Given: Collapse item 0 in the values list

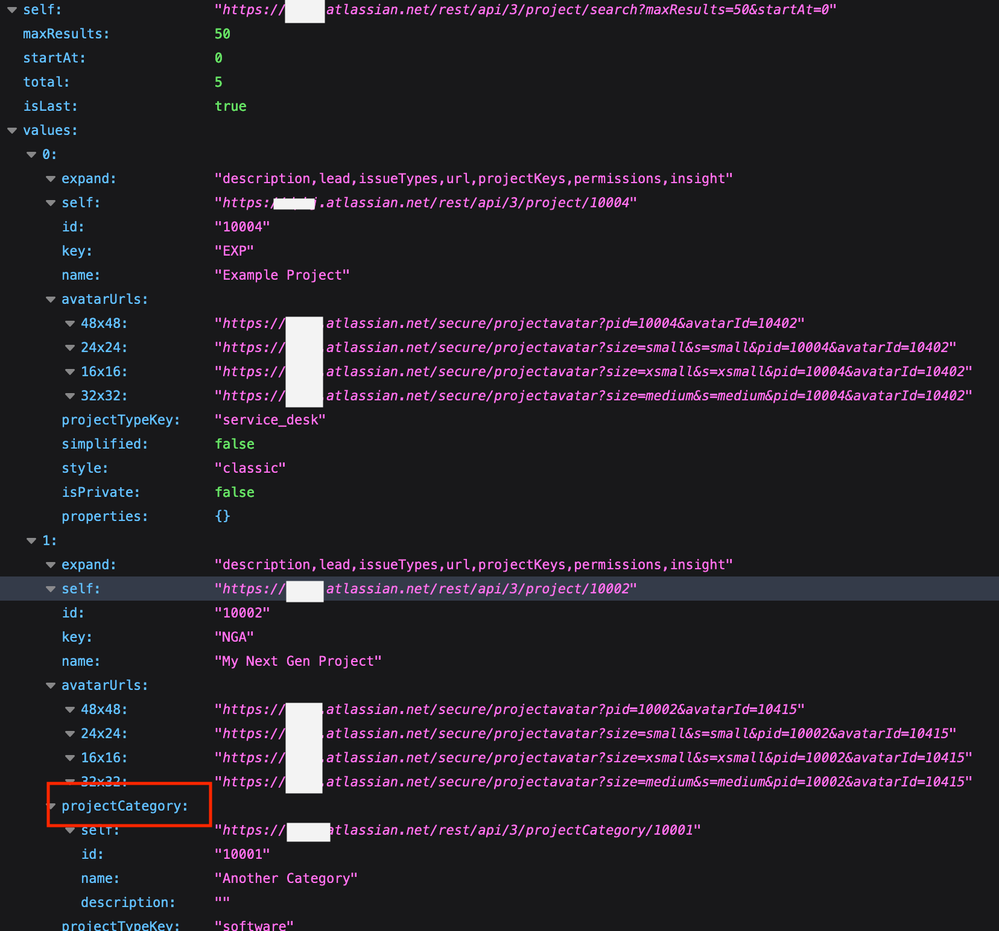Looking at the screenshot, I should [x=31, y=154].
